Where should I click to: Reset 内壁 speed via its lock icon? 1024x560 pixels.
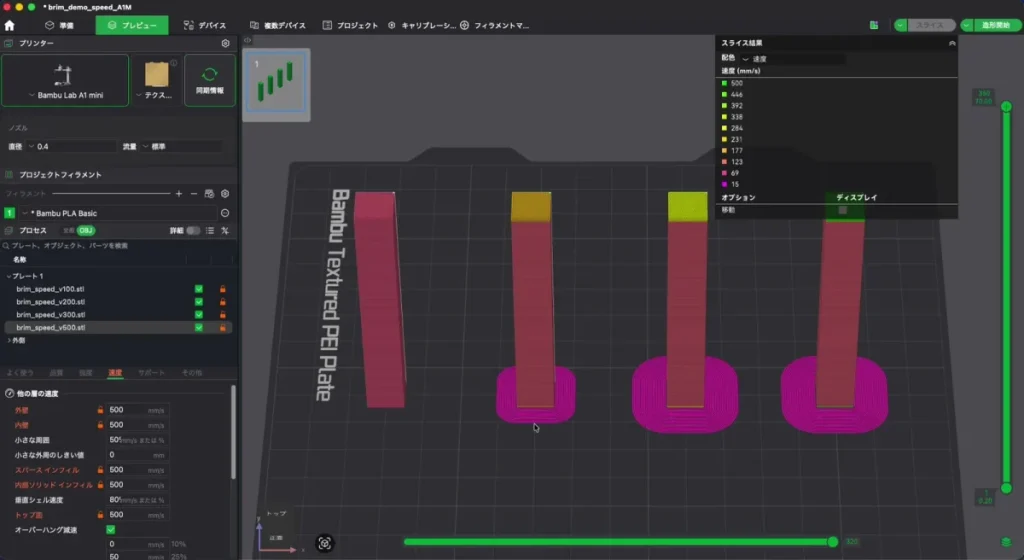101,425
